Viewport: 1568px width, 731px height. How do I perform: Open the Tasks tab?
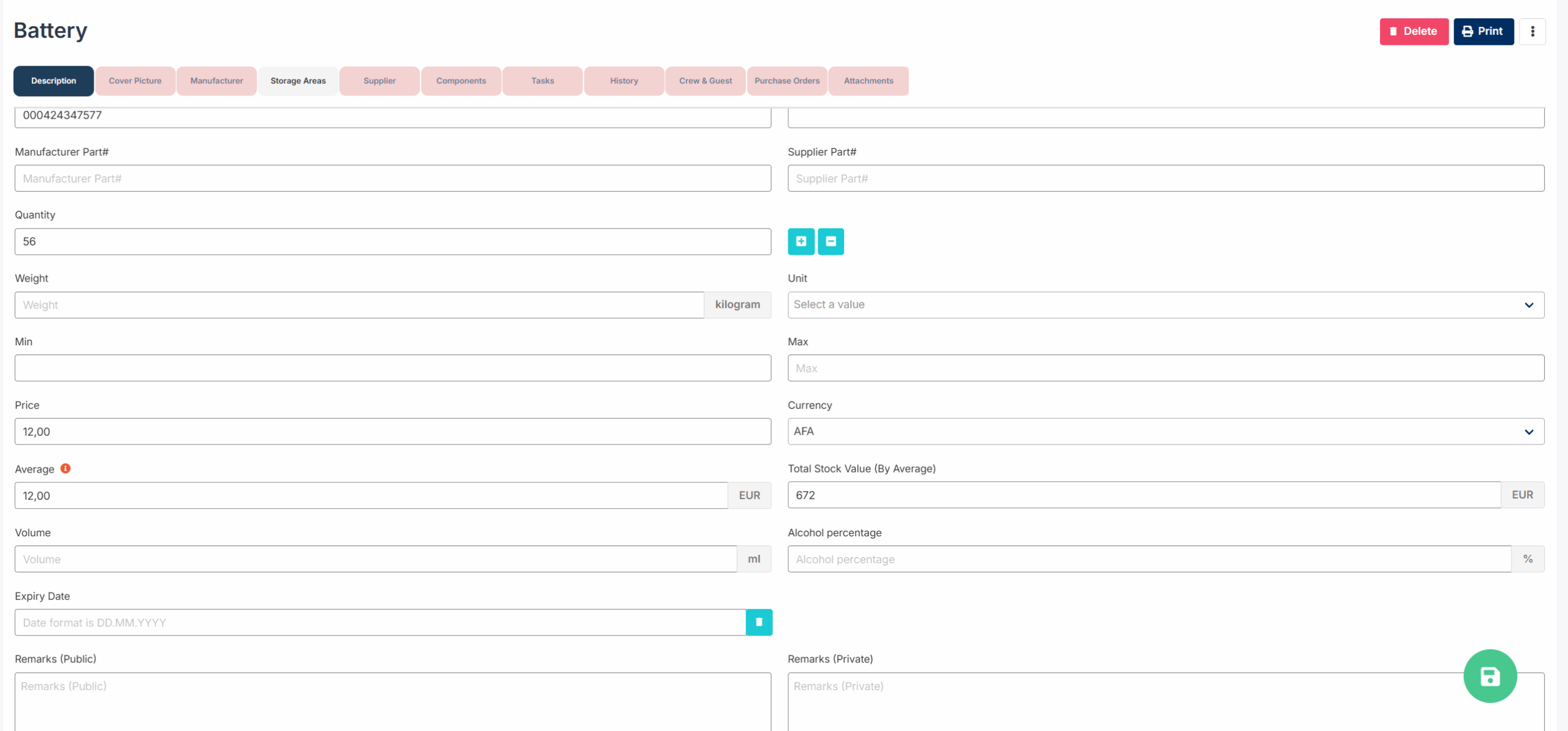(543, 81)
